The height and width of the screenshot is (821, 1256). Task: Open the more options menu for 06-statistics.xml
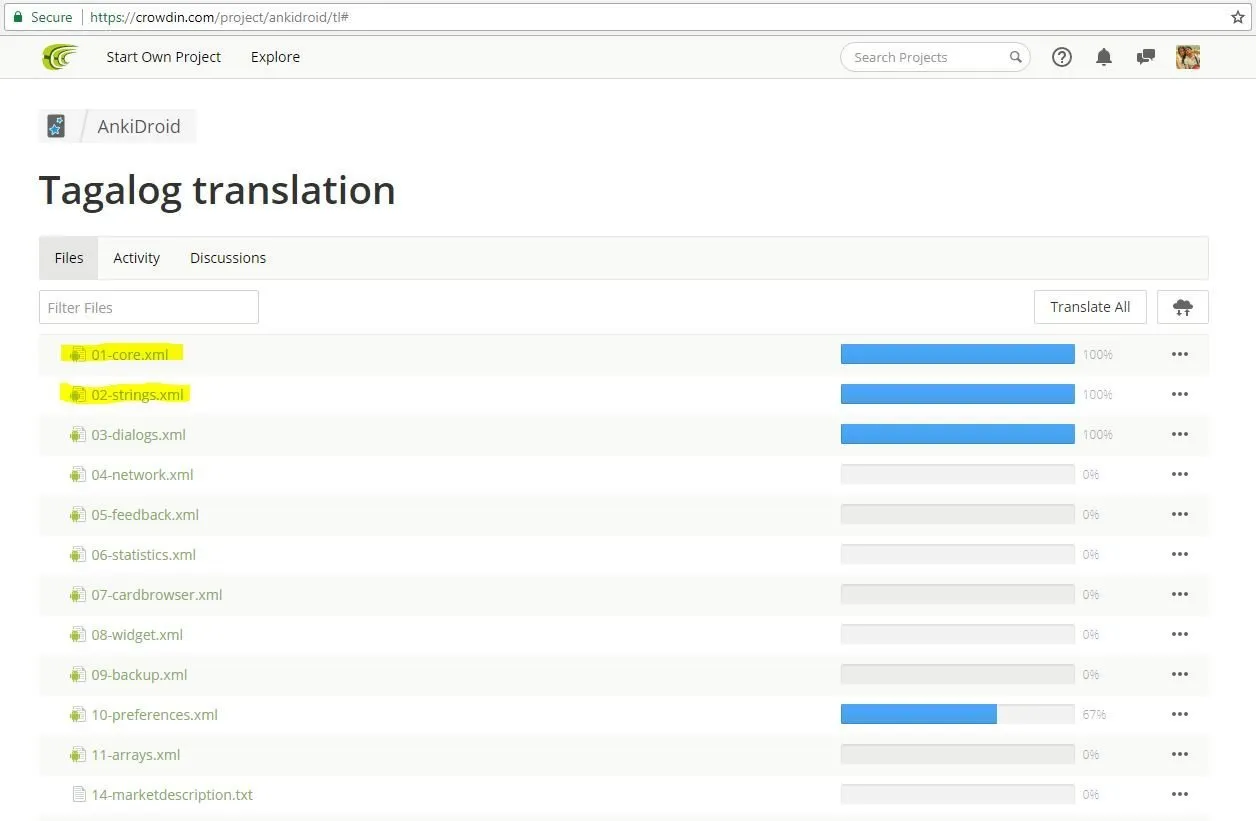click(x=1180, y=554)
